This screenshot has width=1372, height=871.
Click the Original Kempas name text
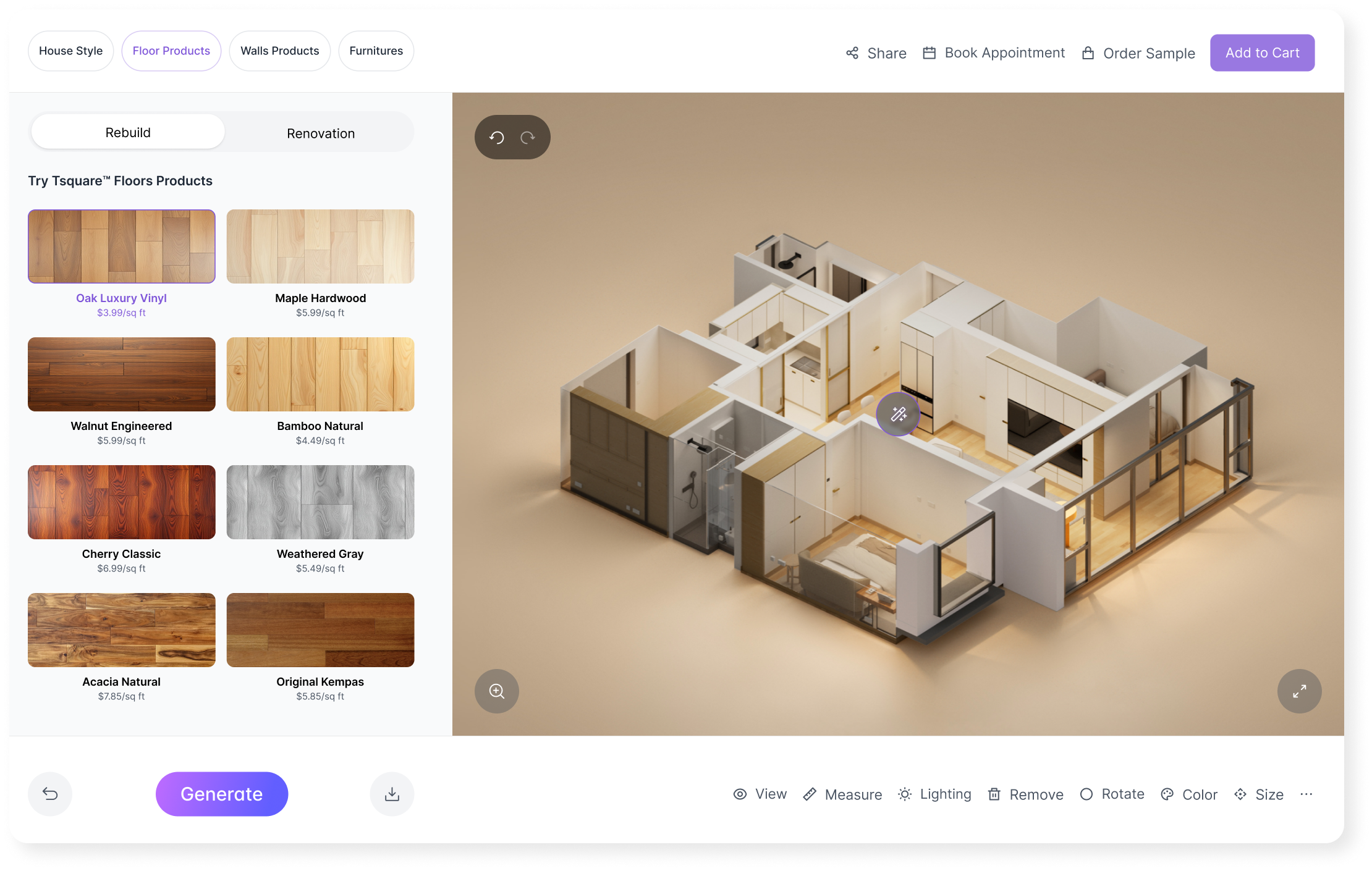(320, 682)
